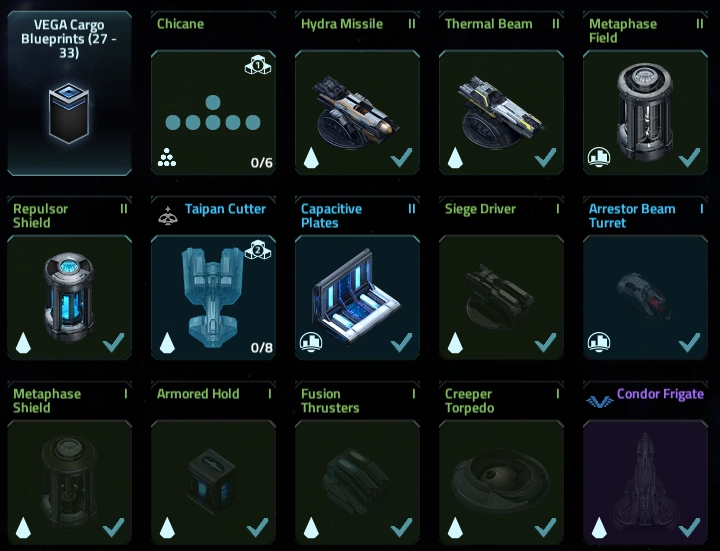Toggle checkmark on Armored Hold card
This screenshot has height=551, width=720.
click(x=258, y=528)
